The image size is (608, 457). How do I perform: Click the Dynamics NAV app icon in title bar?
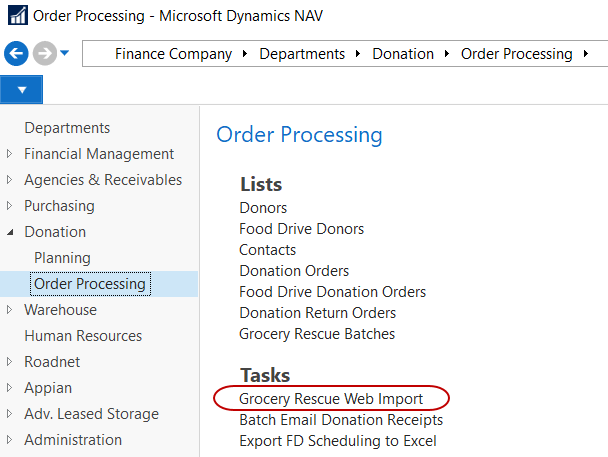tap(17, 17)
